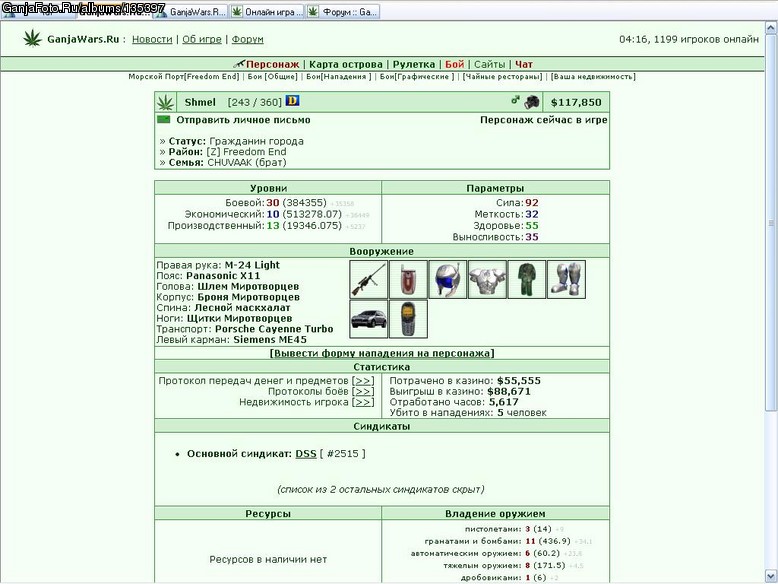This screenshot has height=584, width=778.
Task: Click the Panasonic X11 phone item icon
Action: (x=408, y=279)
